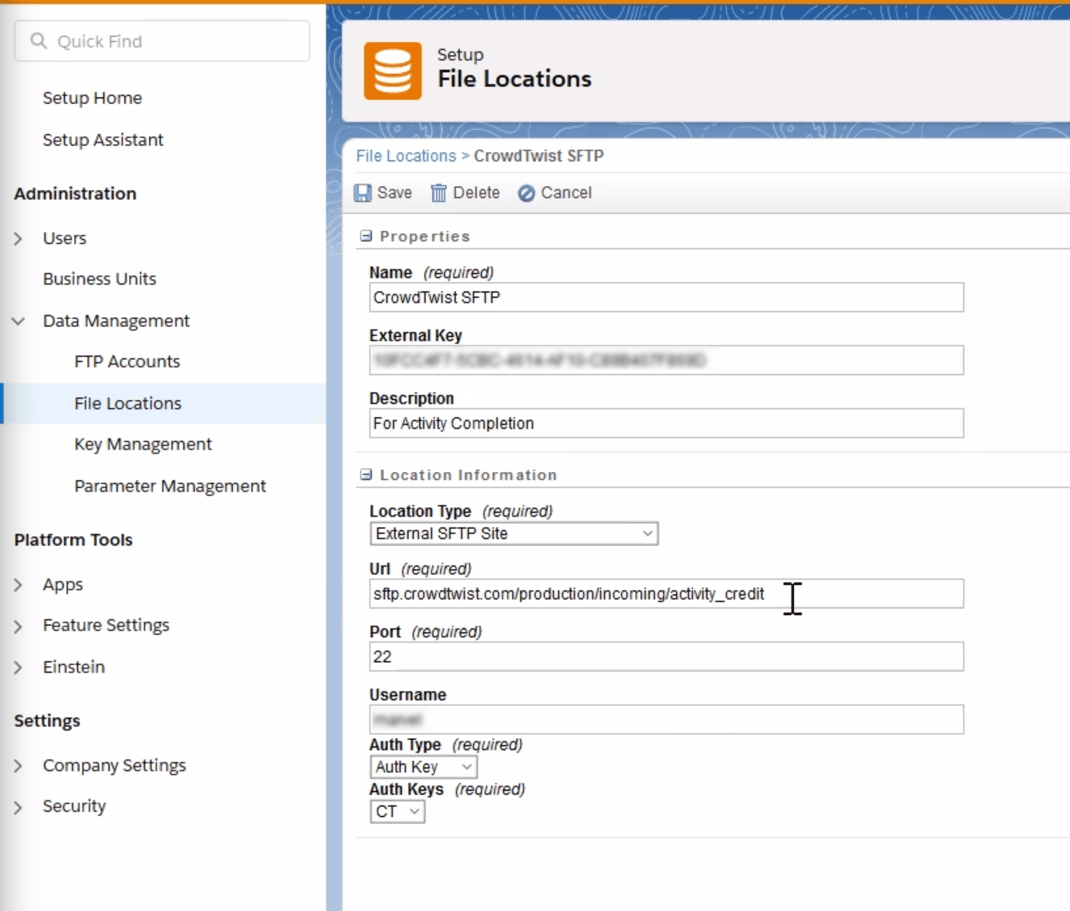The height and width of the screenshot is (911, 1070).
Task: Open the Auth Keys CT dropdown
Action: tap(397, 811)
